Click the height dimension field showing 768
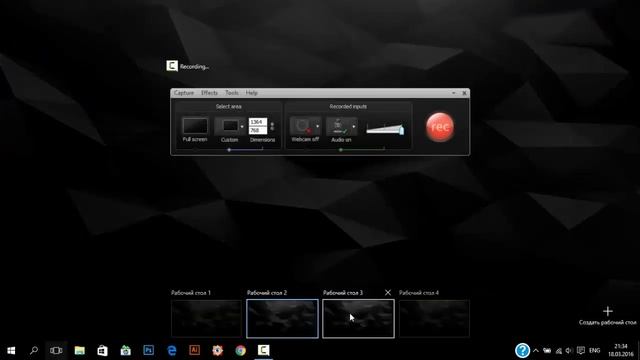Screen dimensions: 640x360 (x=258, y=130)
